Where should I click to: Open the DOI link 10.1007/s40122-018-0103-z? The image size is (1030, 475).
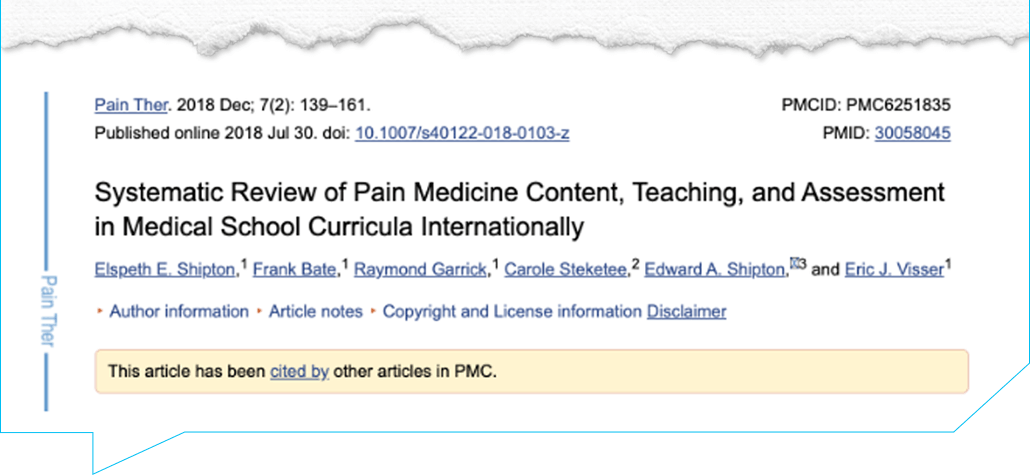(462, 133)
